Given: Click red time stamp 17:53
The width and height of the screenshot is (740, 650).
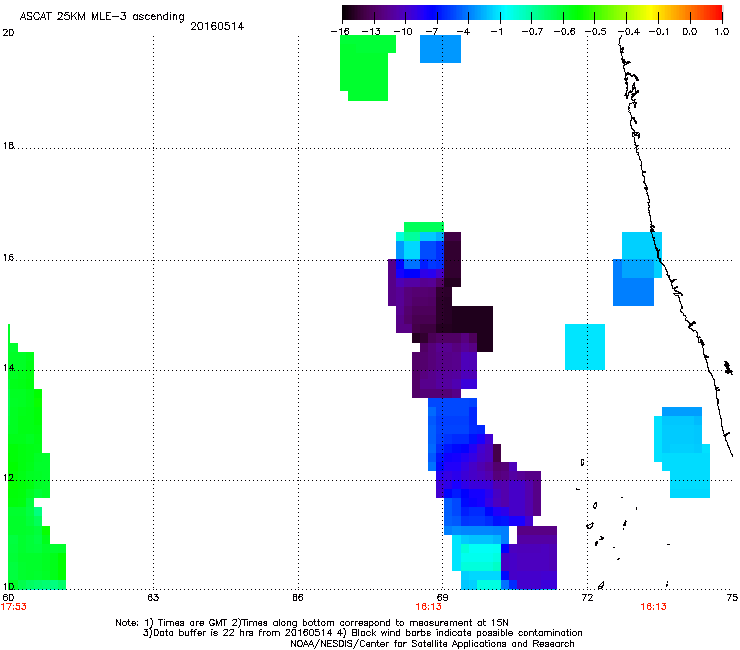Looking at the screenshot, I should tap(14, 607).
